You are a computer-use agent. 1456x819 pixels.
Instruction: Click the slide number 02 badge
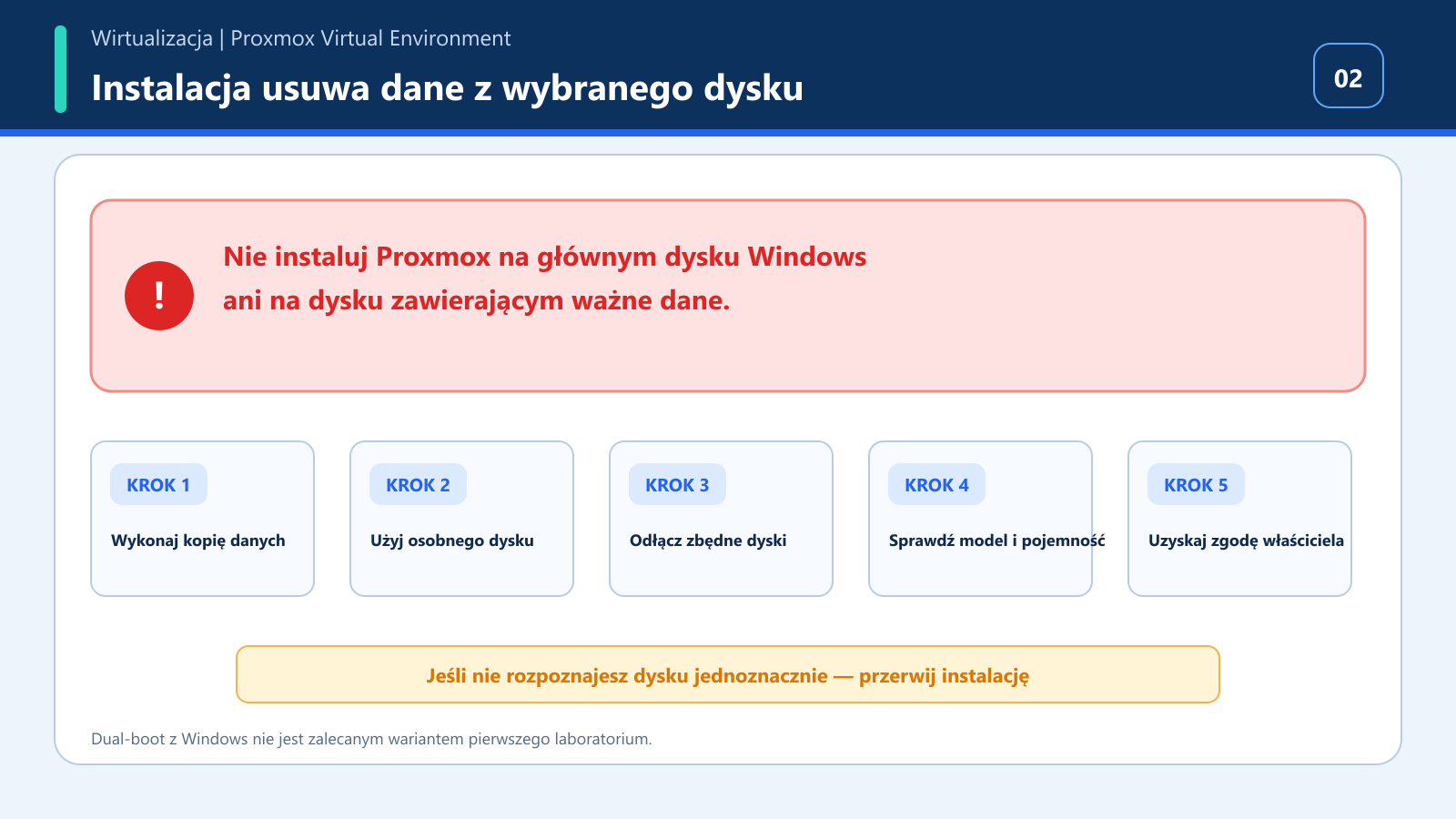pyautogui.click(x=1349, y=76)
